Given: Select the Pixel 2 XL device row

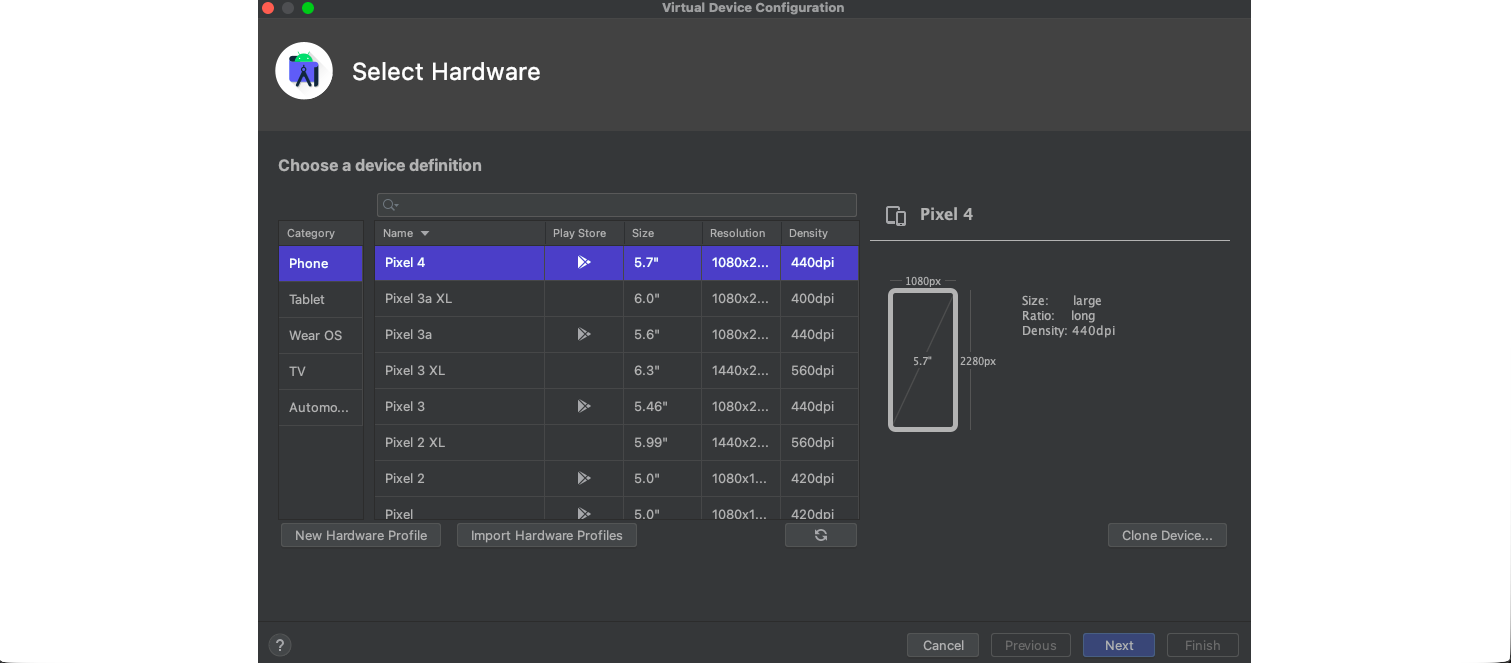Looking at the screenshot, I should coord(617,443).
